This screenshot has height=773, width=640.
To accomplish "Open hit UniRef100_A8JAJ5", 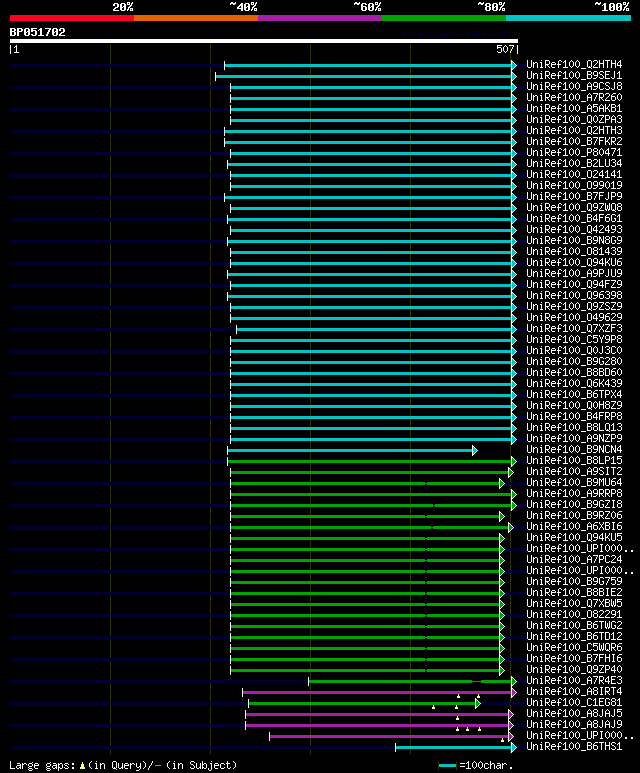I will coord(574,714).
